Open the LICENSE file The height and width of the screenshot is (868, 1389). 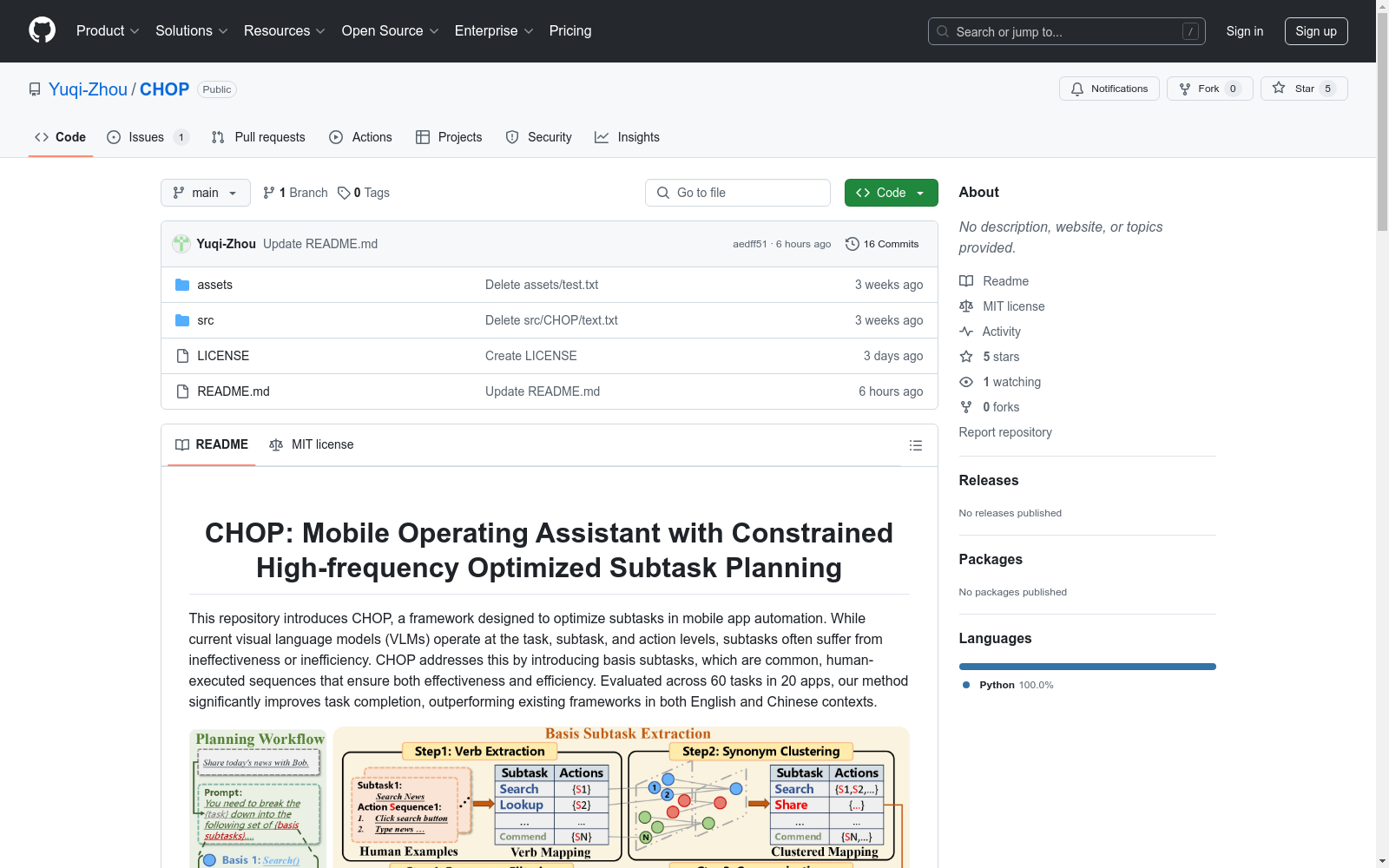[223, 356]
